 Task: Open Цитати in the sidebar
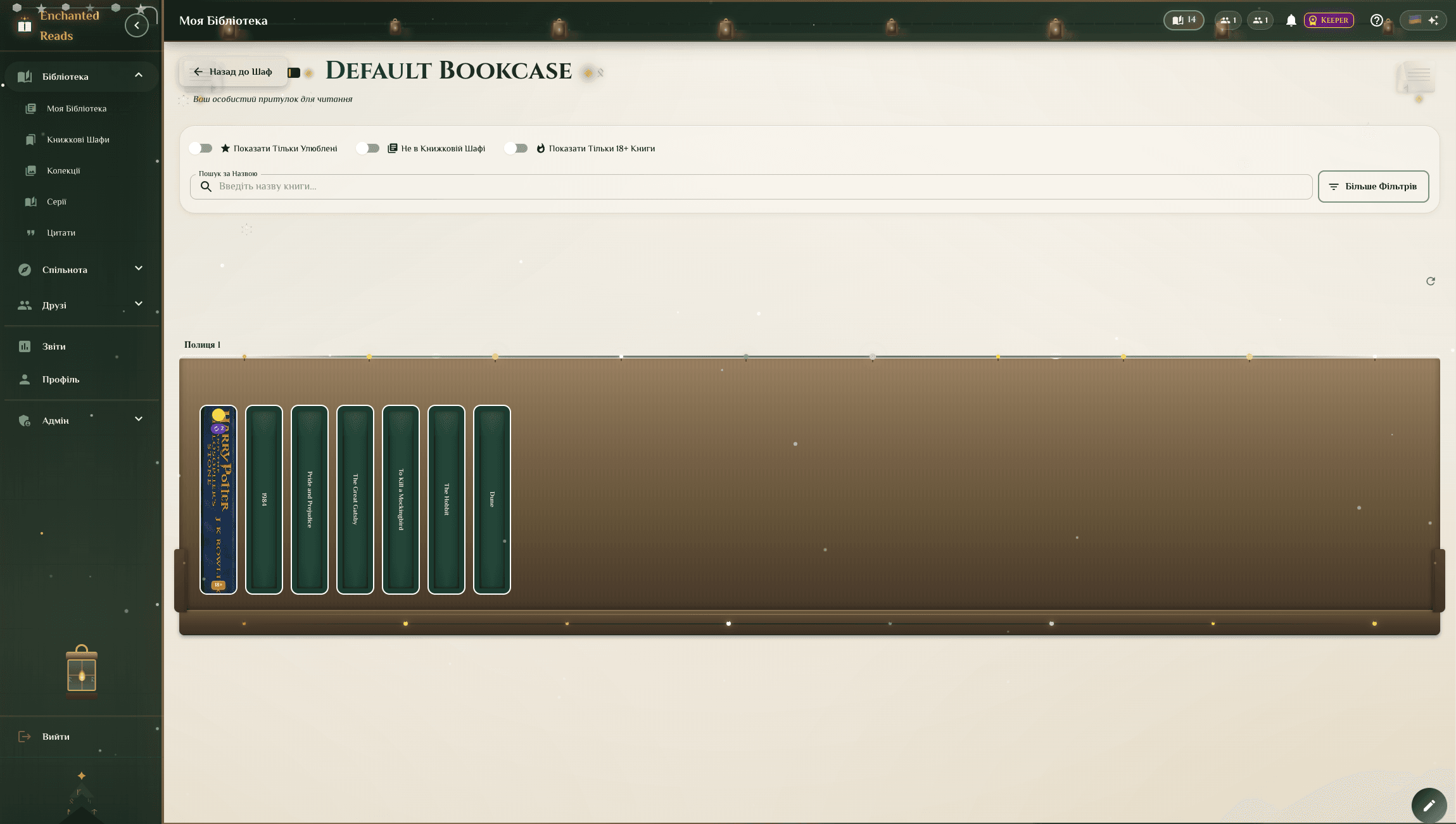(x=61, y=232)
